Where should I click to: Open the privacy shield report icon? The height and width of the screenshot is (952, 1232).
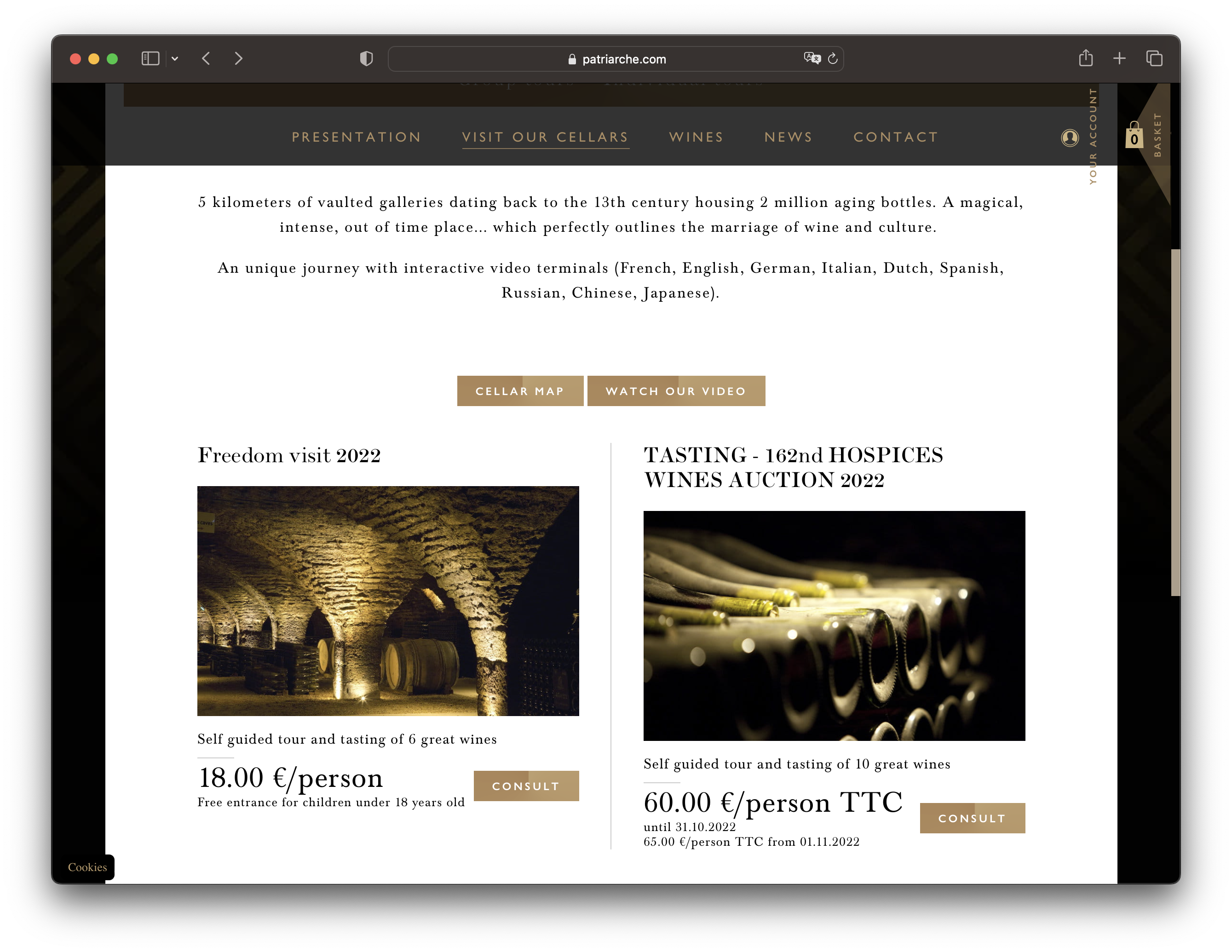(x=366, y=59)
